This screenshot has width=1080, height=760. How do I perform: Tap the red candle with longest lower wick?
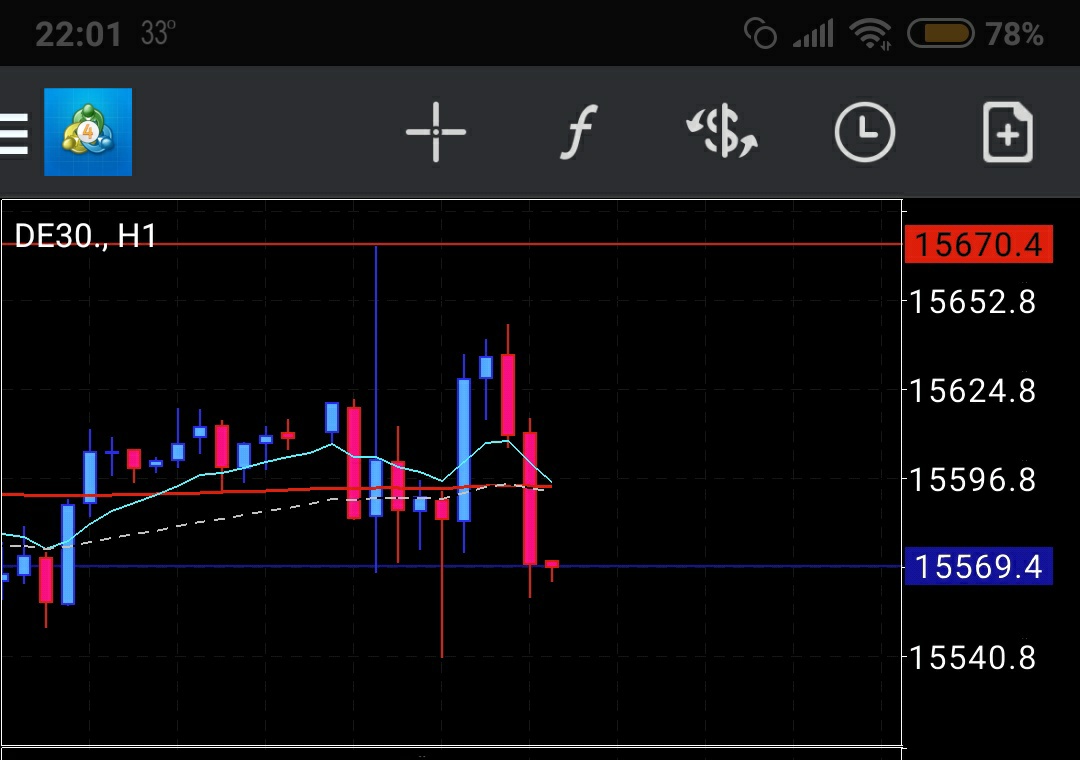pos(442,510)
